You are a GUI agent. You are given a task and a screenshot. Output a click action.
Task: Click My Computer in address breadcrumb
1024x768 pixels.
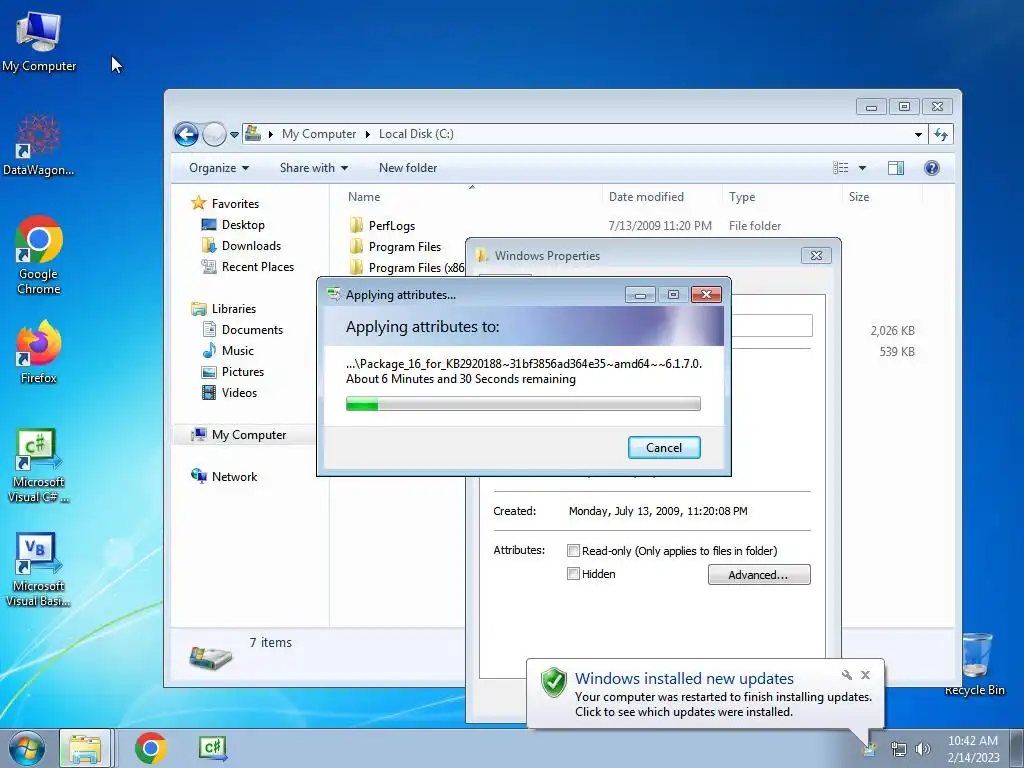coord(319,135)
